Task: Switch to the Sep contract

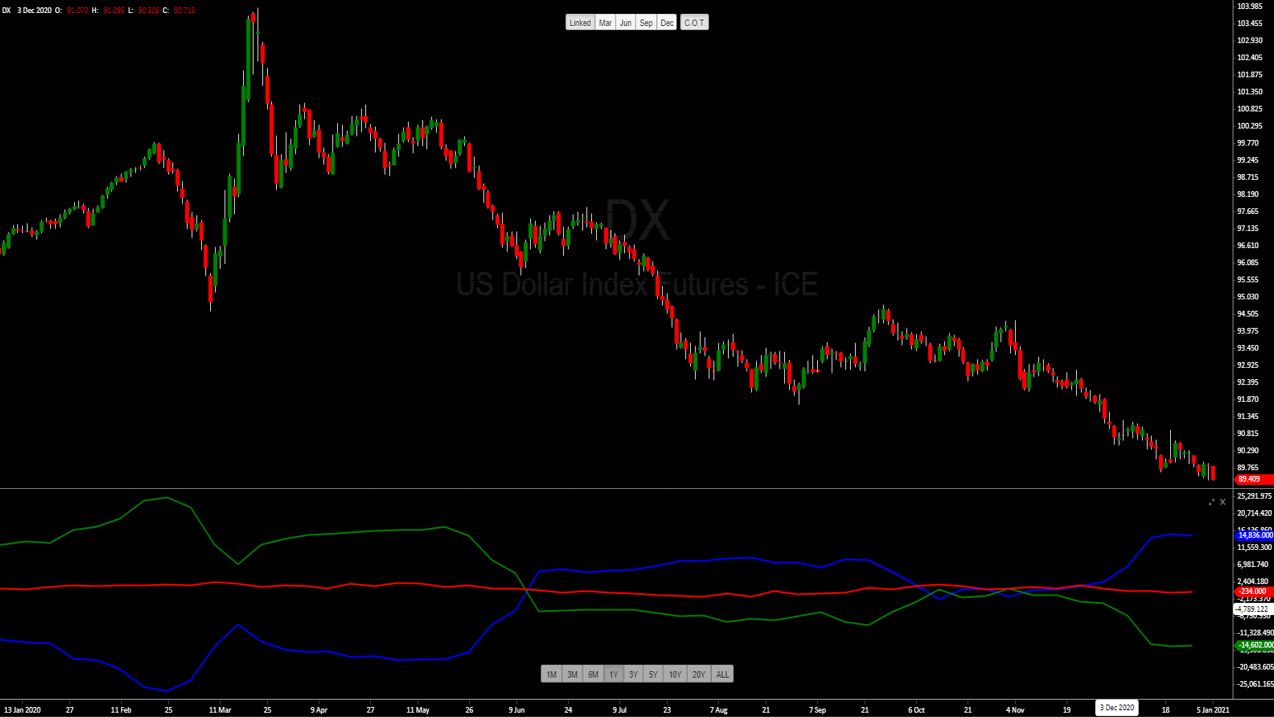Action: tap(646, 23)
